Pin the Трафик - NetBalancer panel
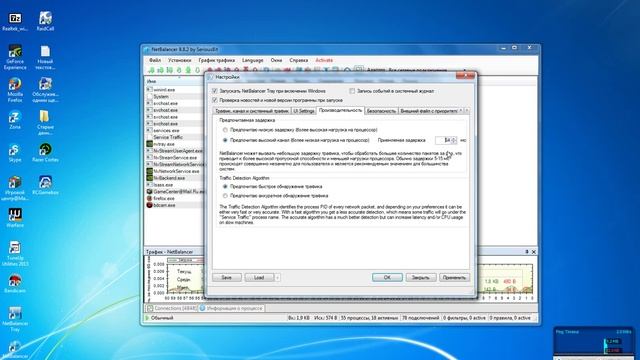The width and height of the screenshot is (640, 360). pyautogui.click(x=527, y=252)
